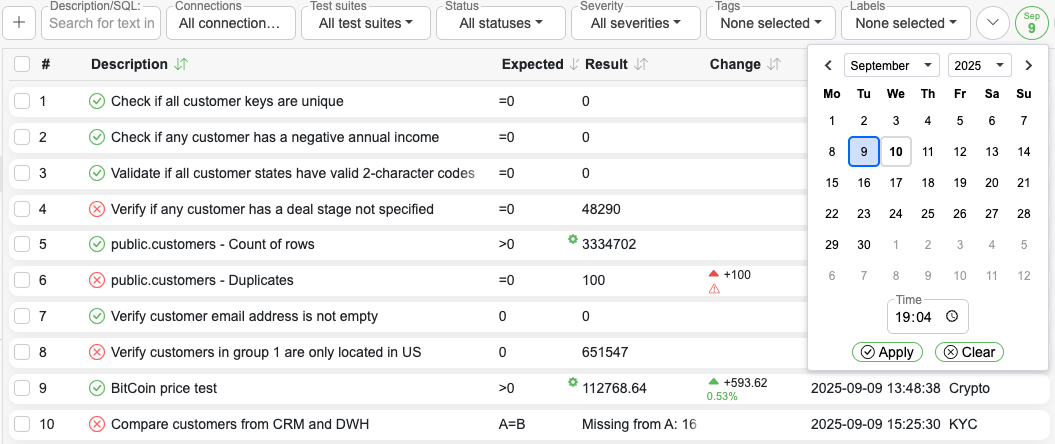Open the 2025 year selector

(x=979, y=66)
